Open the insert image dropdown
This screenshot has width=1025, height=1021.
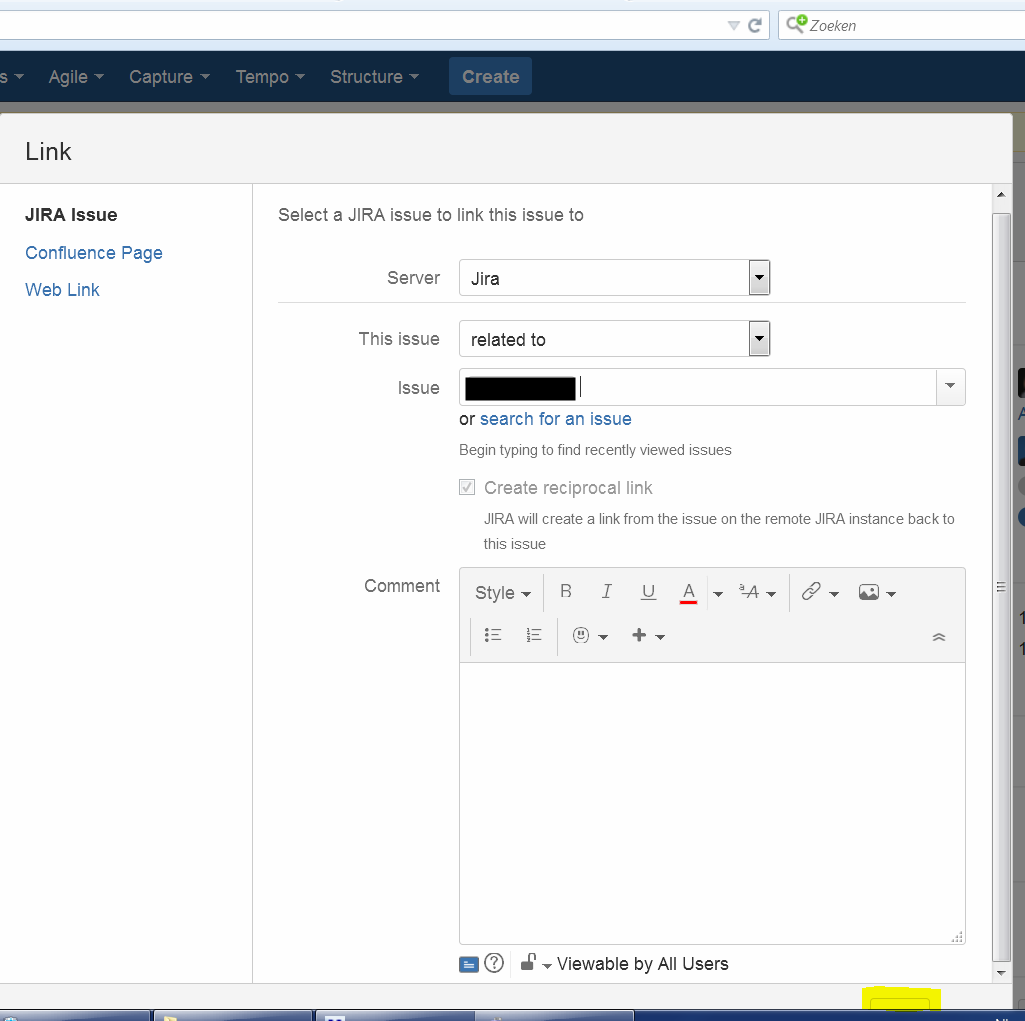(x=877, y=592)
